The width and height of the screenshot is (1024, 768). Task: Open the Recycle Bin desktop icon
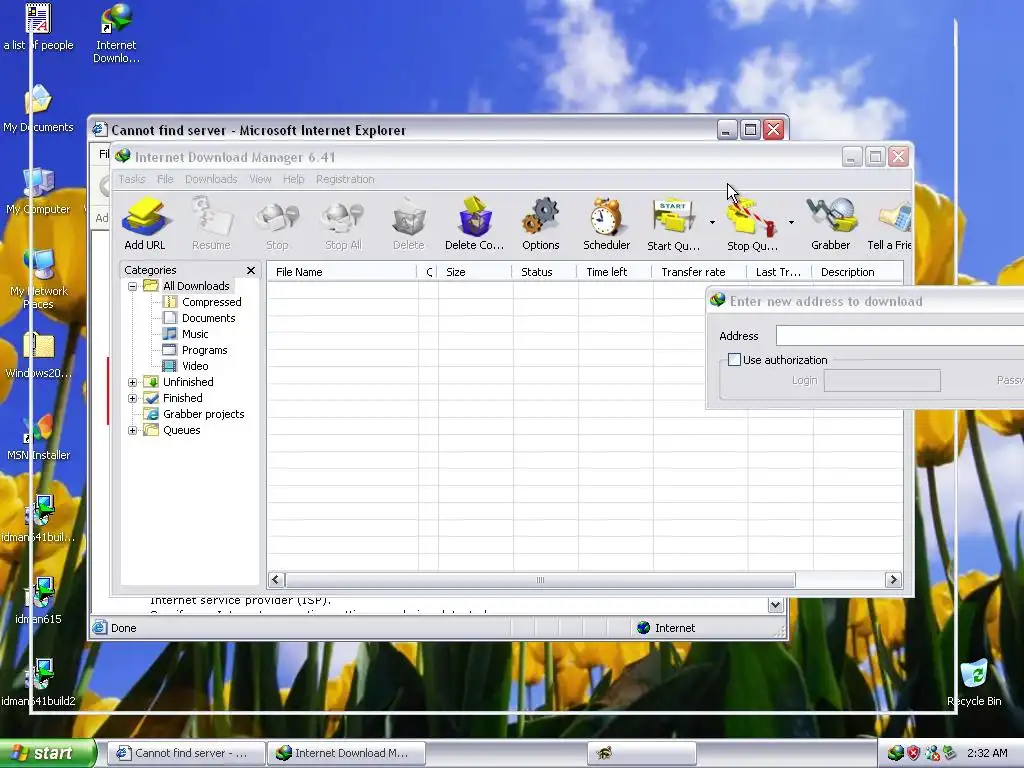tap(974, 682)
